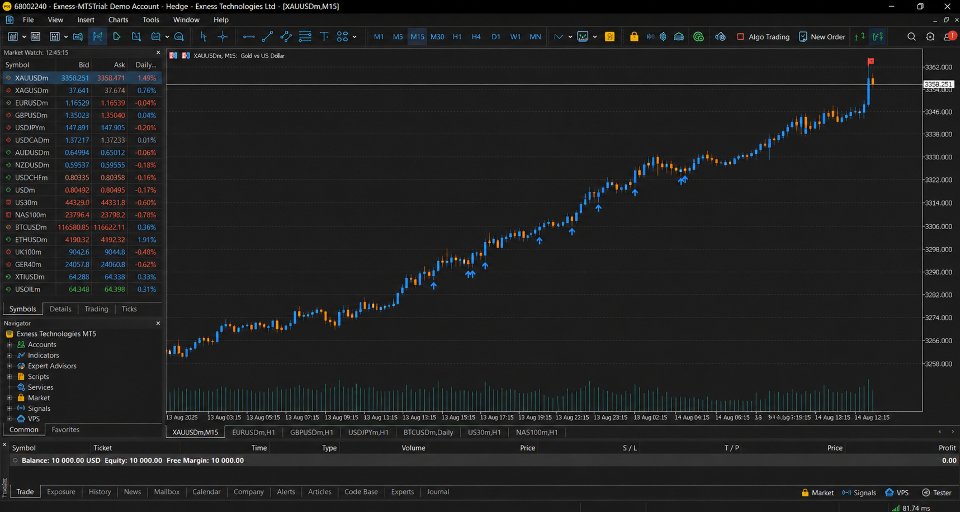
Task: Select EURUSDm row in Market Watch
Action: click(x=81, y=103)
